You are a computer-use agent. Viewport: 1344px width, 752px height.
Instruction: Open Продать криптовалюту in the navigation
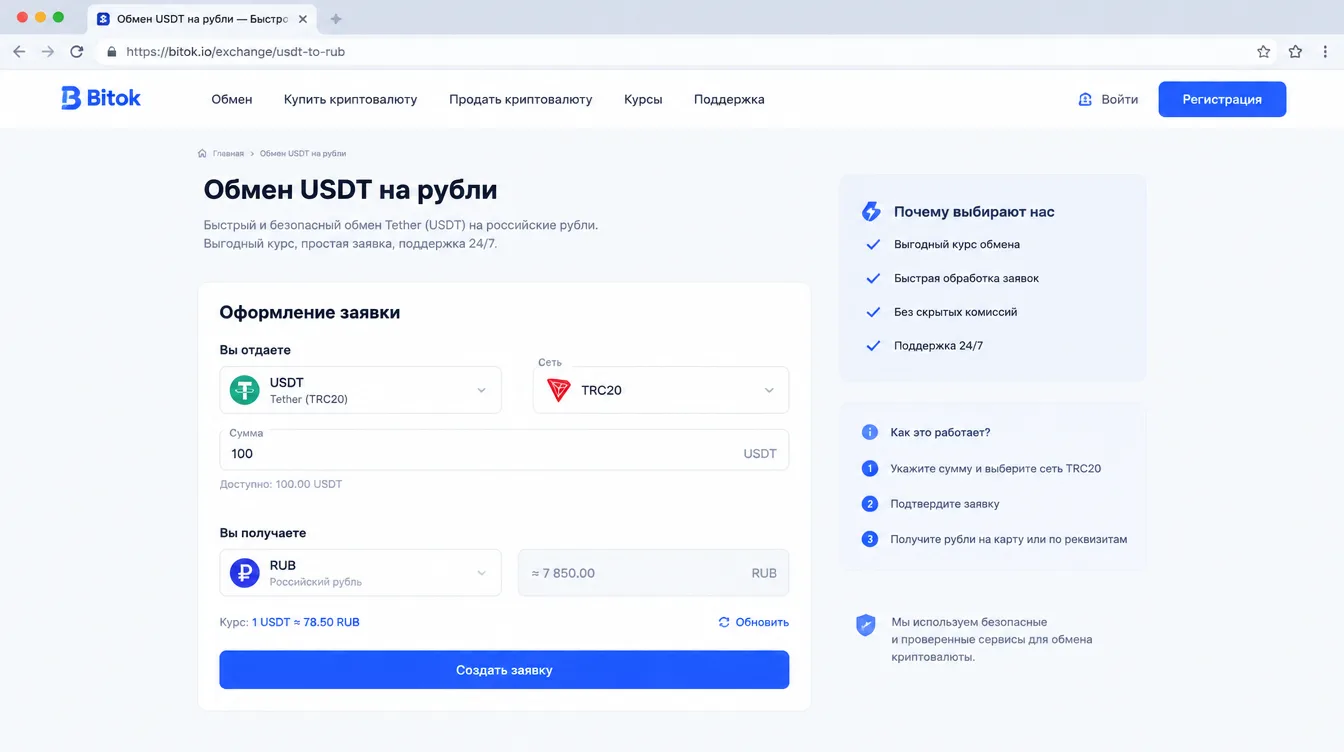click(x=520, y=99)
